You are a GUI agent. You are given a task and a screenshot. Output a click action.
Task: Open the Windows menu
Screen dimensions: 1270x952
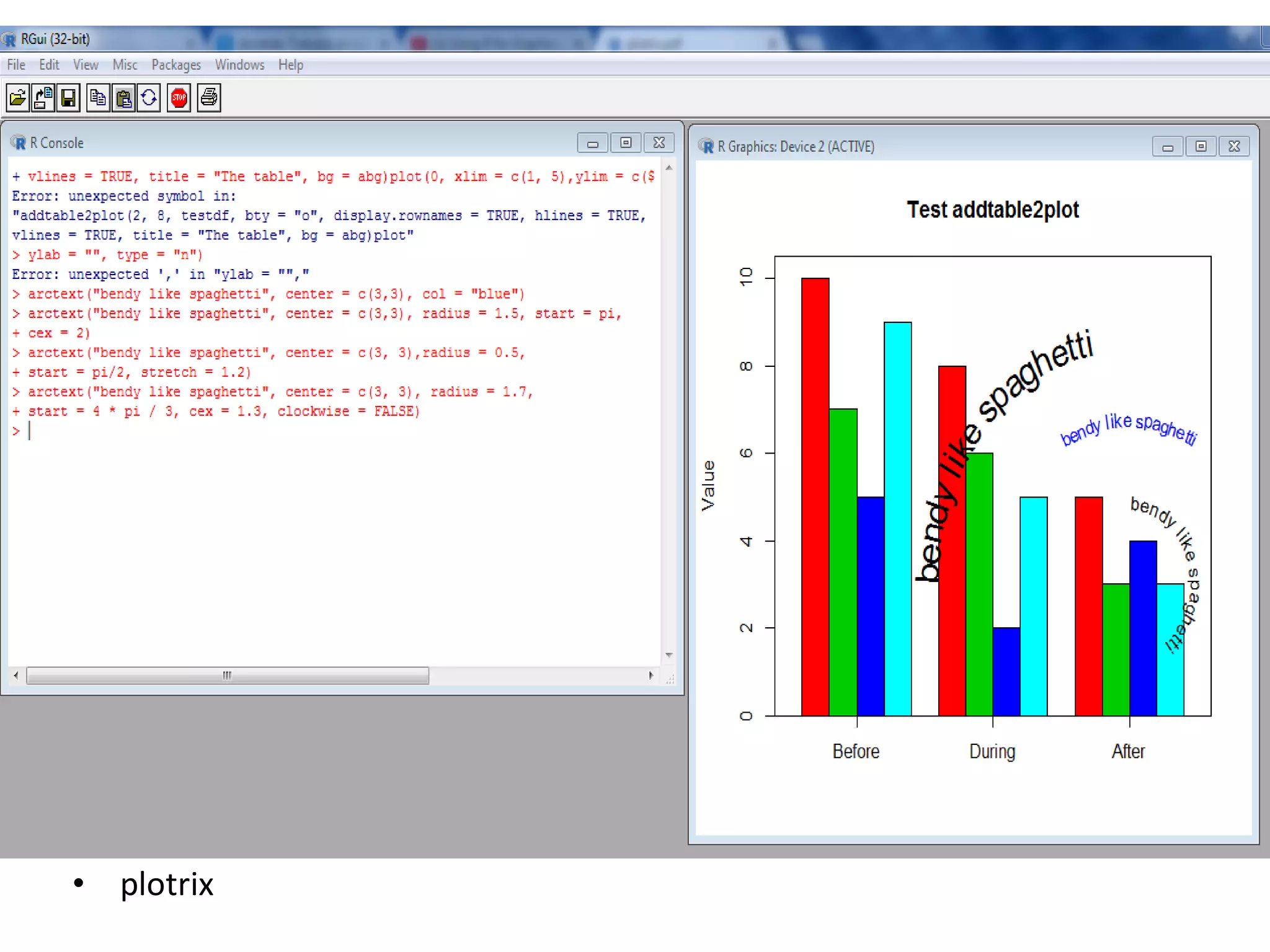point(239,65)
